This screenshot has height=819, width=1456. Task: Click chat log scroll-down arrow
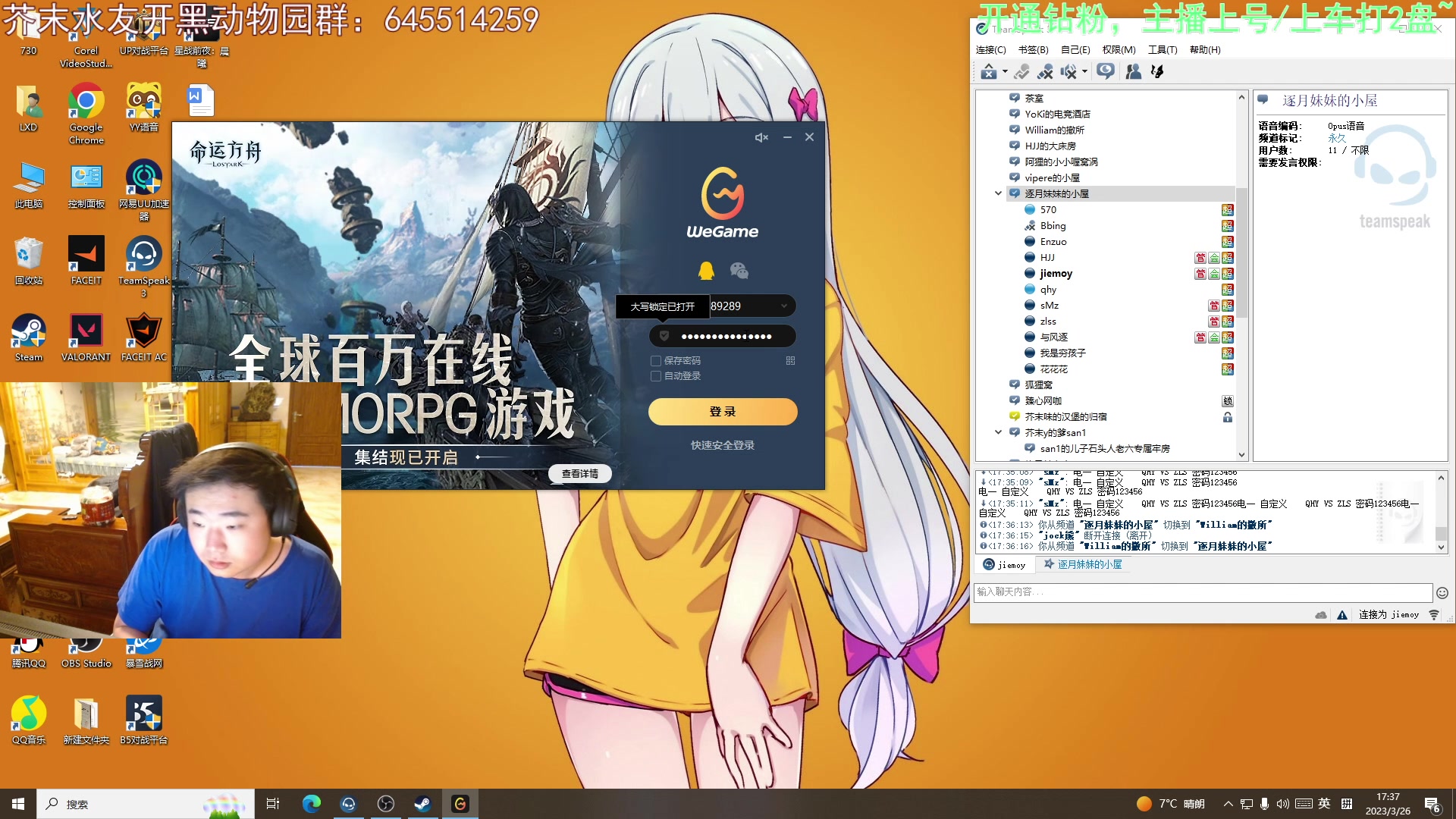1442,547
